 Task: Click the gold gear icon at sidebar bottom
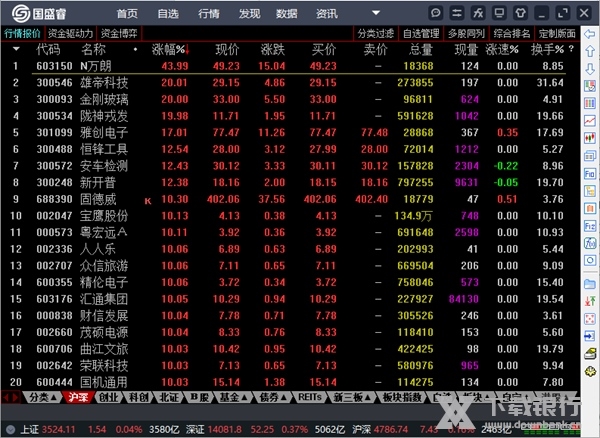[x=590, y=371]
